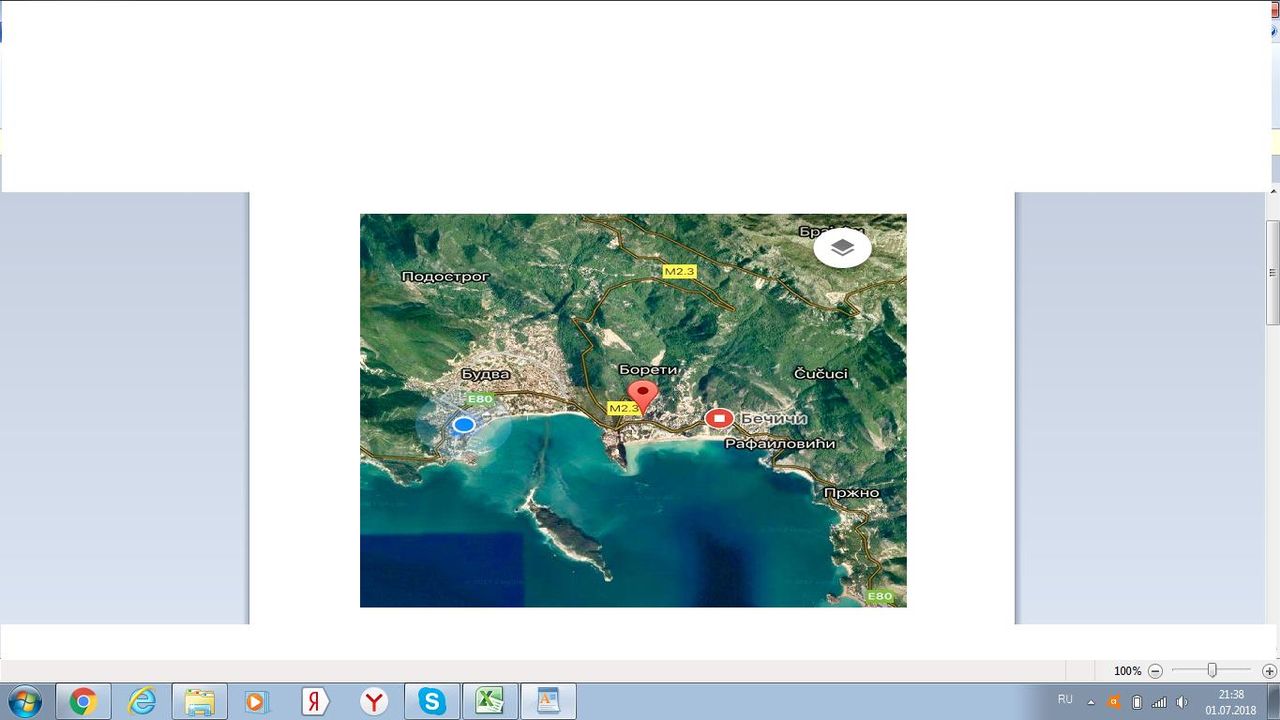Click the zoom in plus button

click(1269, 671)
